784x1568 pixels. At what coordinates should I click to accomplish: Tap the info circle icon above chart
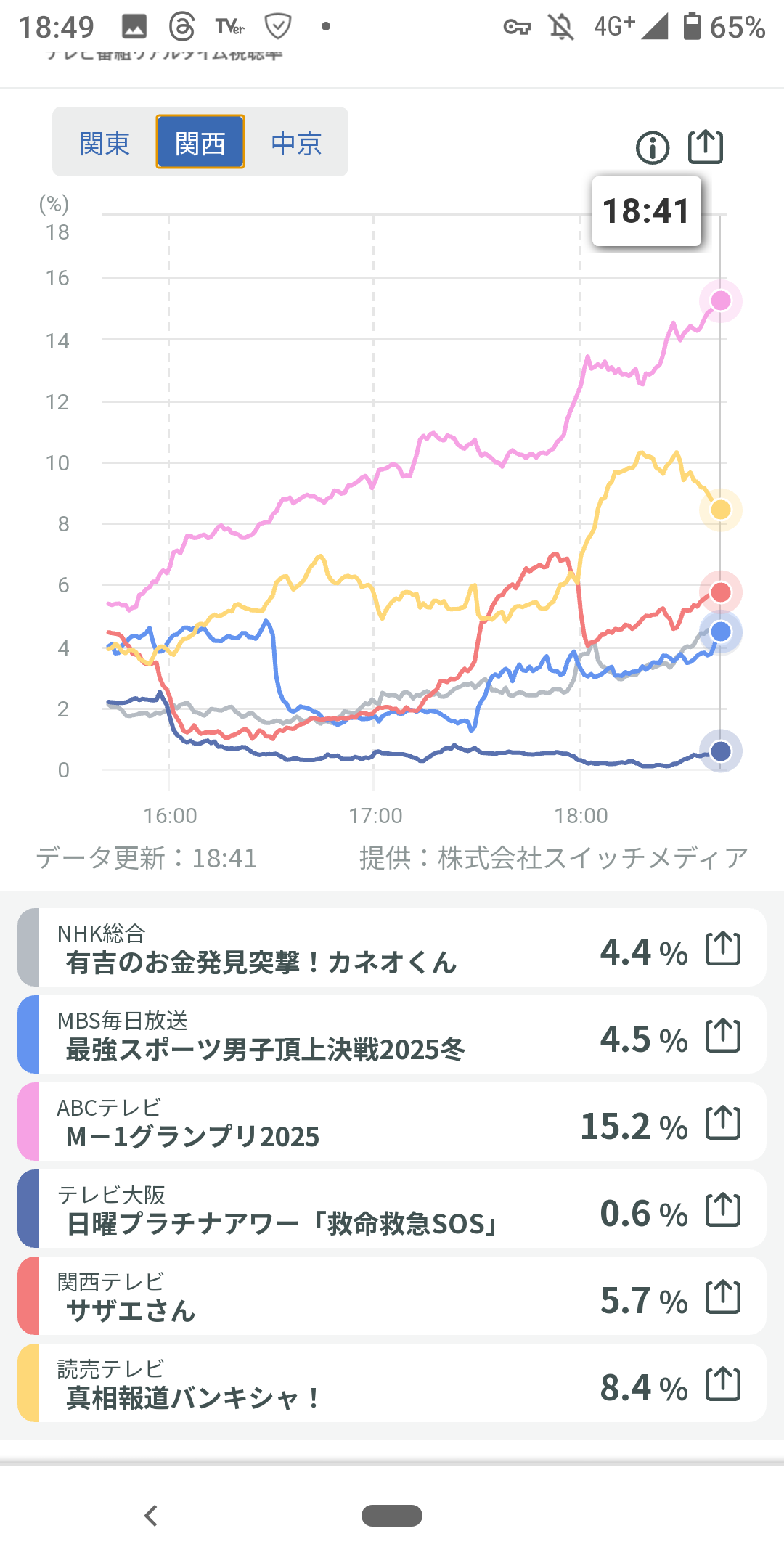coord(652,148)
